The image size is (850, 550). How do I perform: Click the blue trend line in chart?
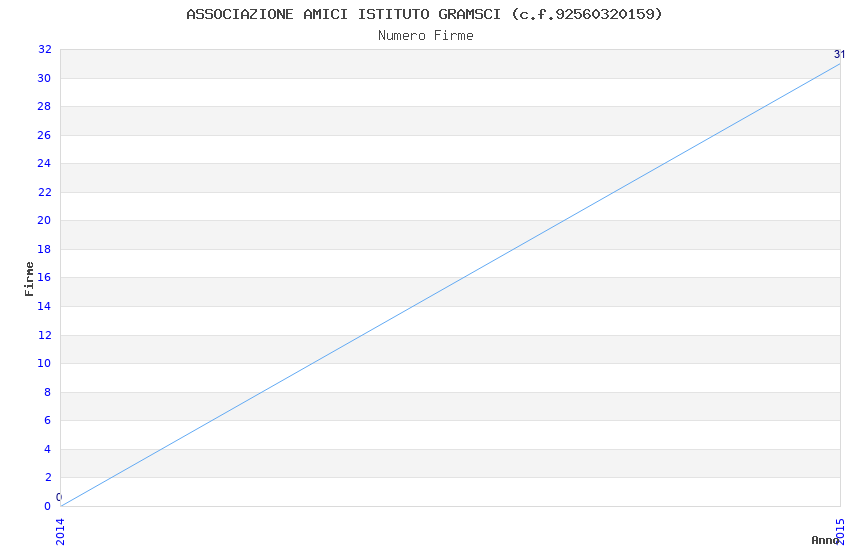450,285
